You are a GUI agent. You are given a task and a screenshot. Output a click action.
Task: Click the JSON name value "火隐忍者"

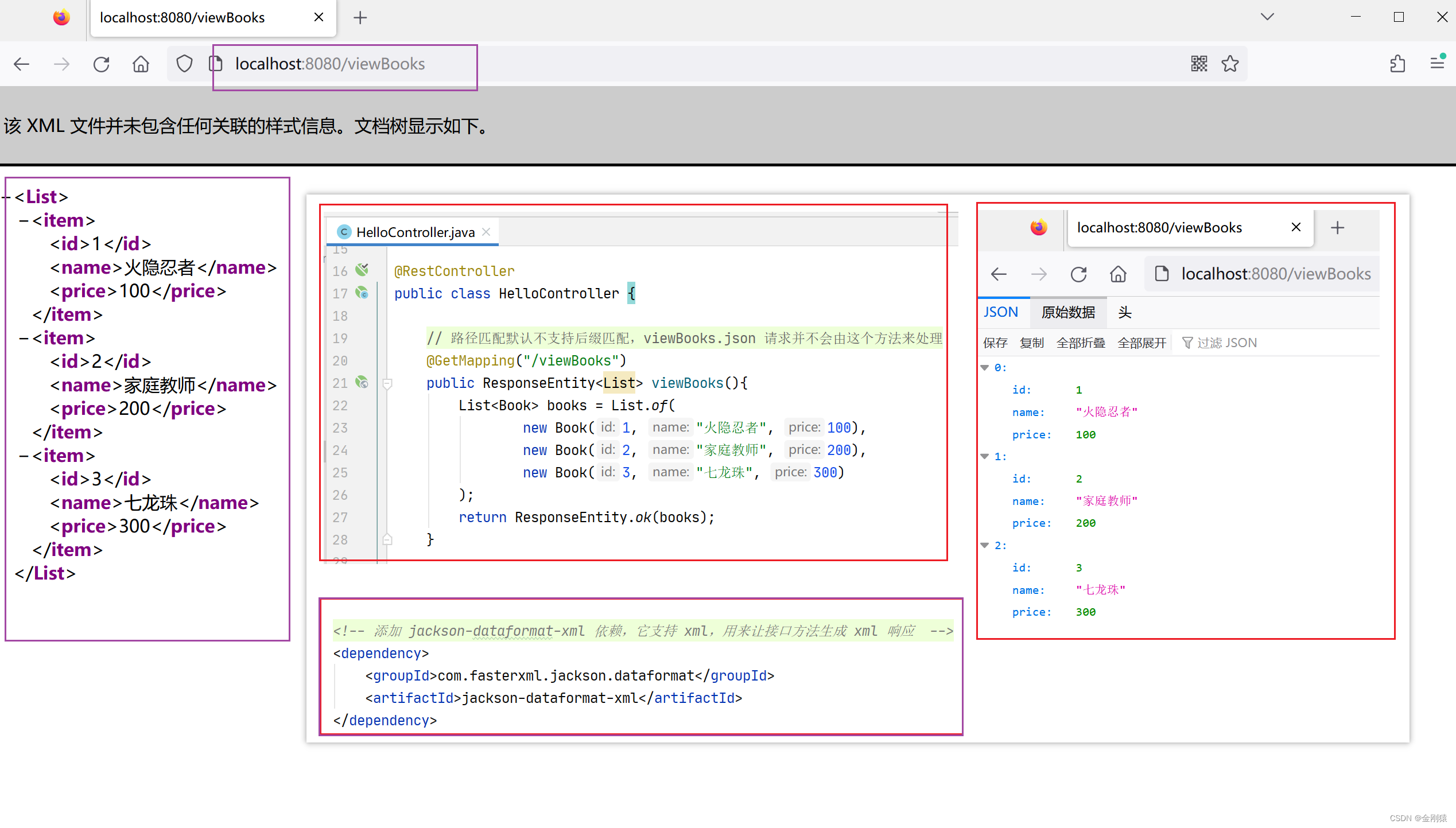[1106, 412]
